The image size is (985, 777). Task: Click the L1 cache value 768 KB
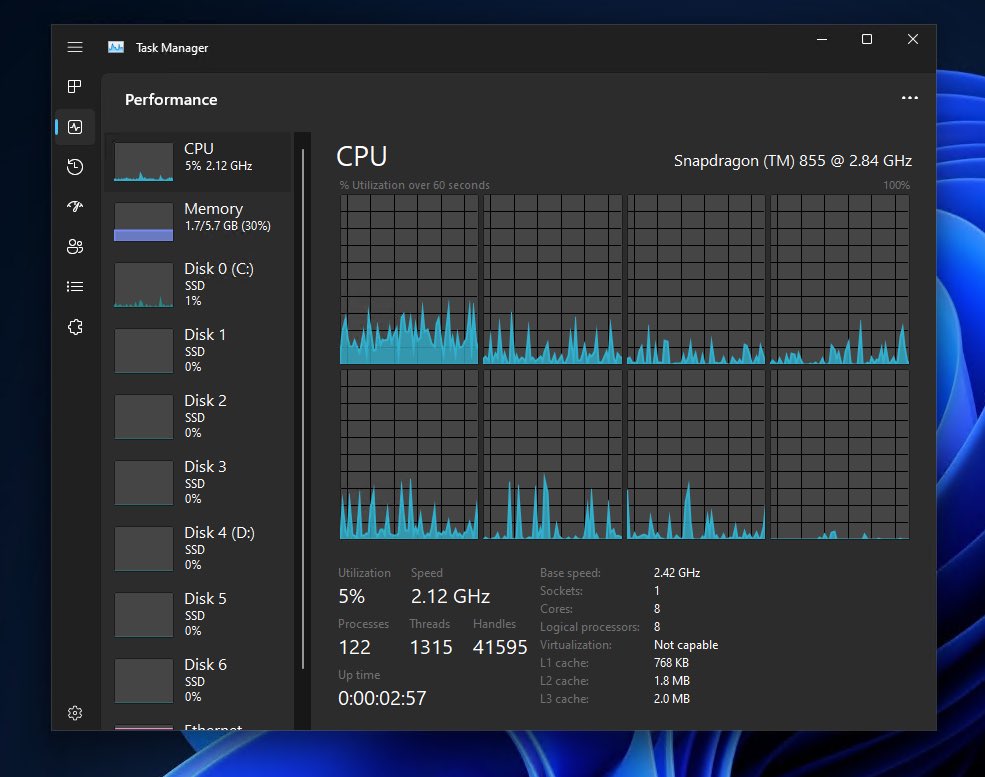pos(671,663)
